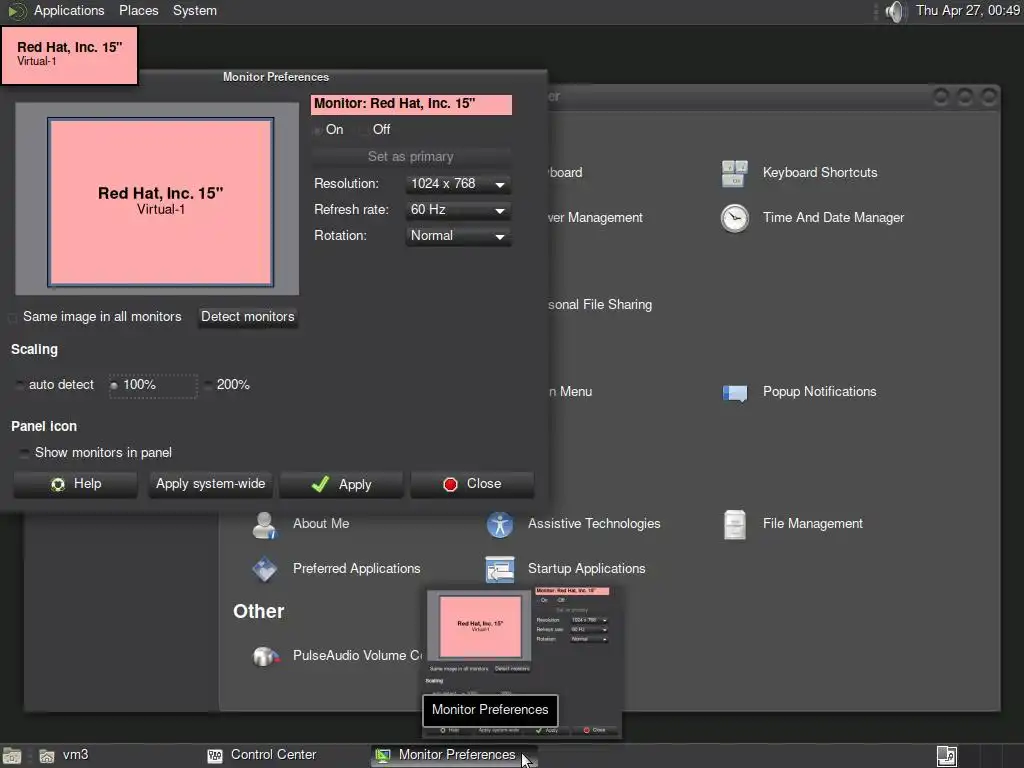
Task: Select 100% scaling option
Action: 114,385
